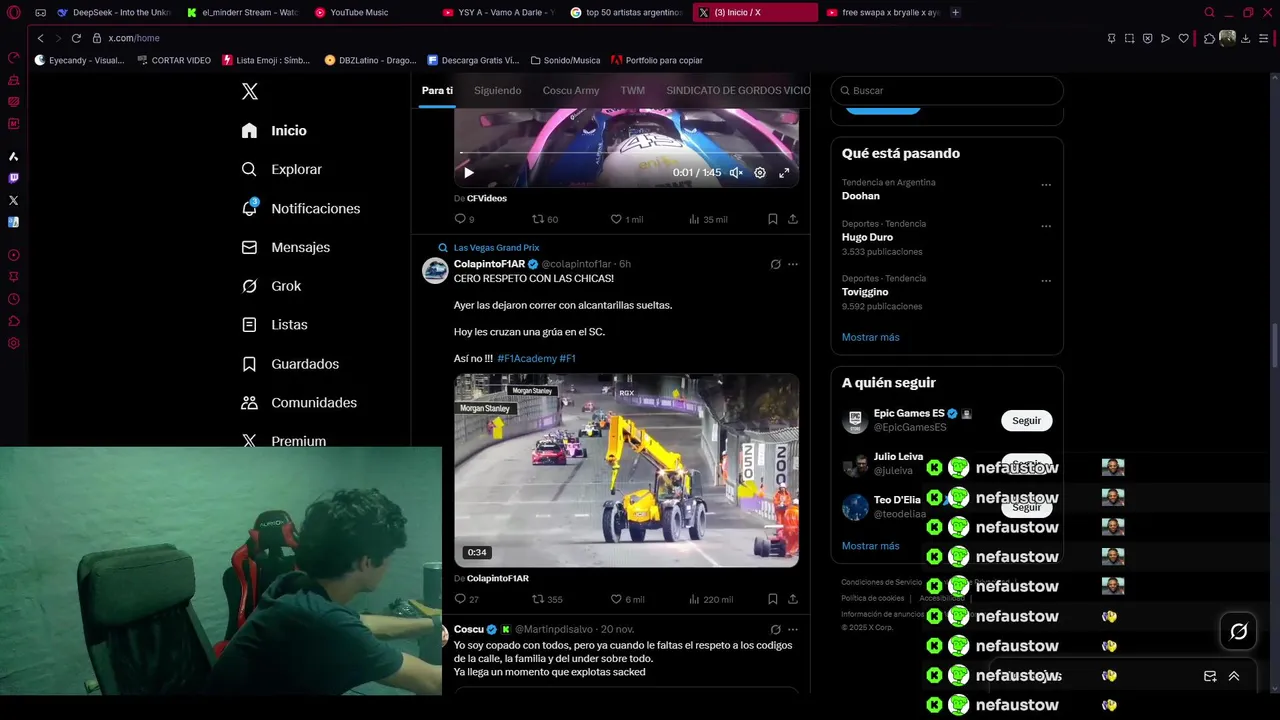Like the post with 6 mil likes
The height and width of the screenshot is (720, 1280).
(627, 599)
